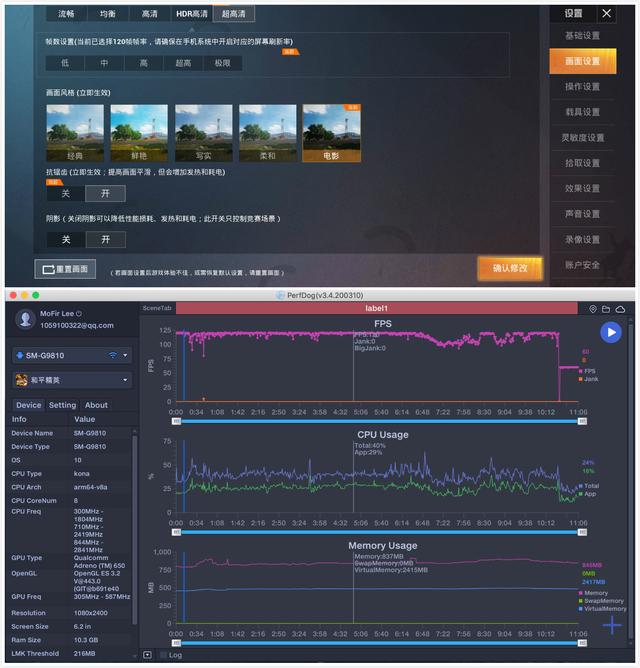Select the HDR高清 graphics quality tab
The width and height of the screenshot is (640, 668).
(191, 14)
